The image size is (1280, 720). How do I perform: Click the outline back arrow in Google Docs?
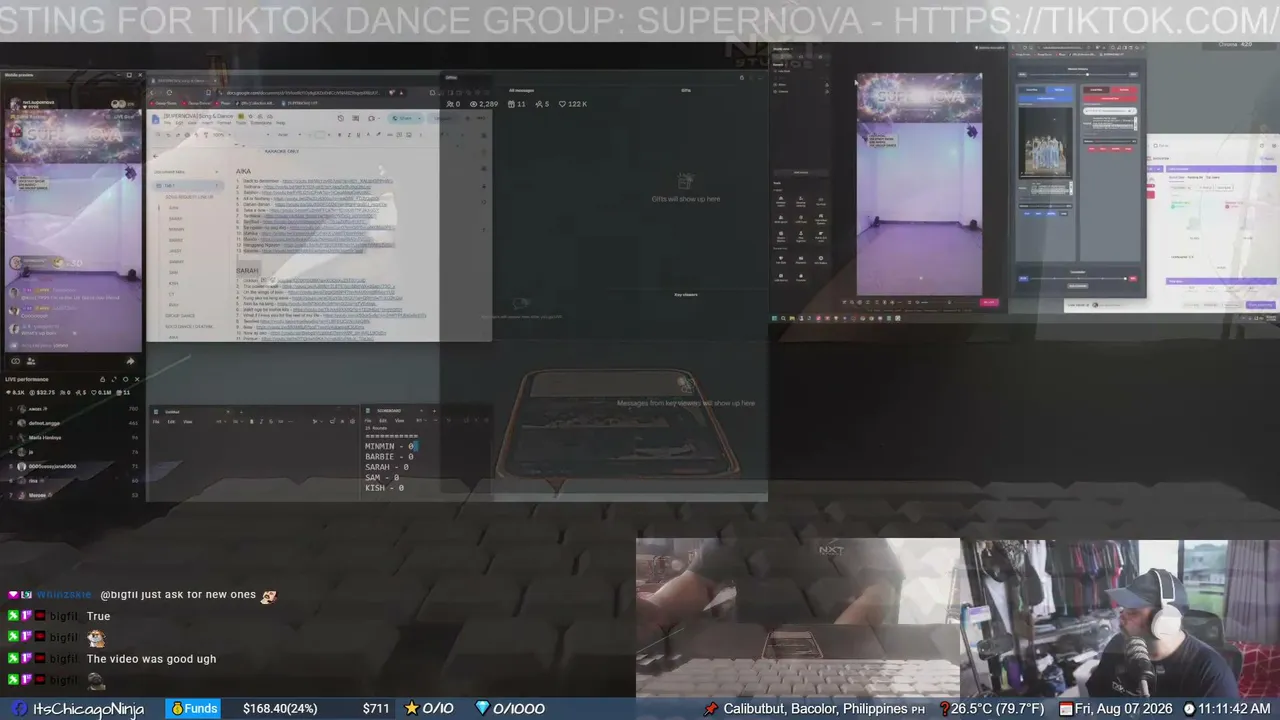[x=156, y=156]
